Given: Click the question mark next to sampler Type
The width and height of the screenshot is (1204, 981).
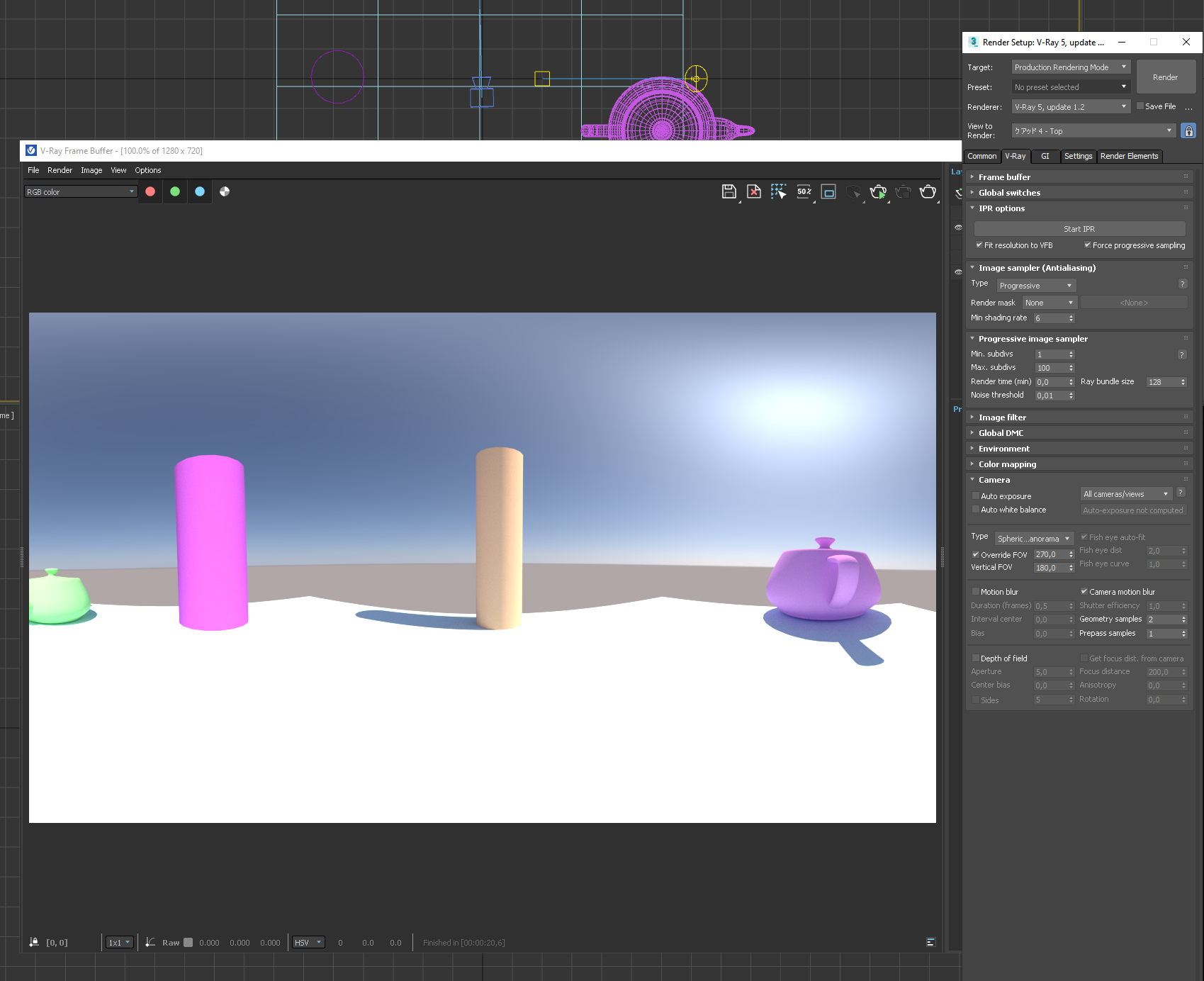Looking at the screenshot, I should pos(1182,284).
